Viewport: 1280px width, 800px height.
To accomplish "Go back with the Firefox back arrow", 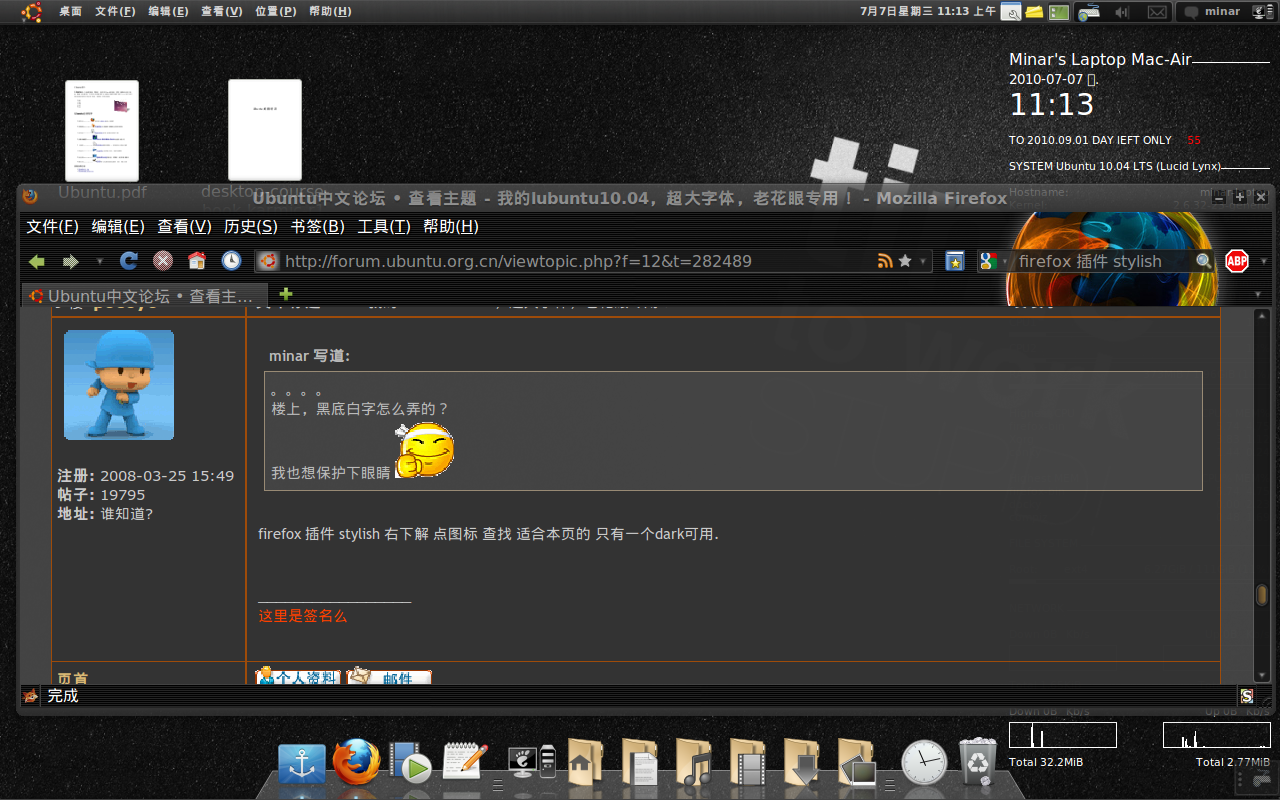I will [37, 261].
